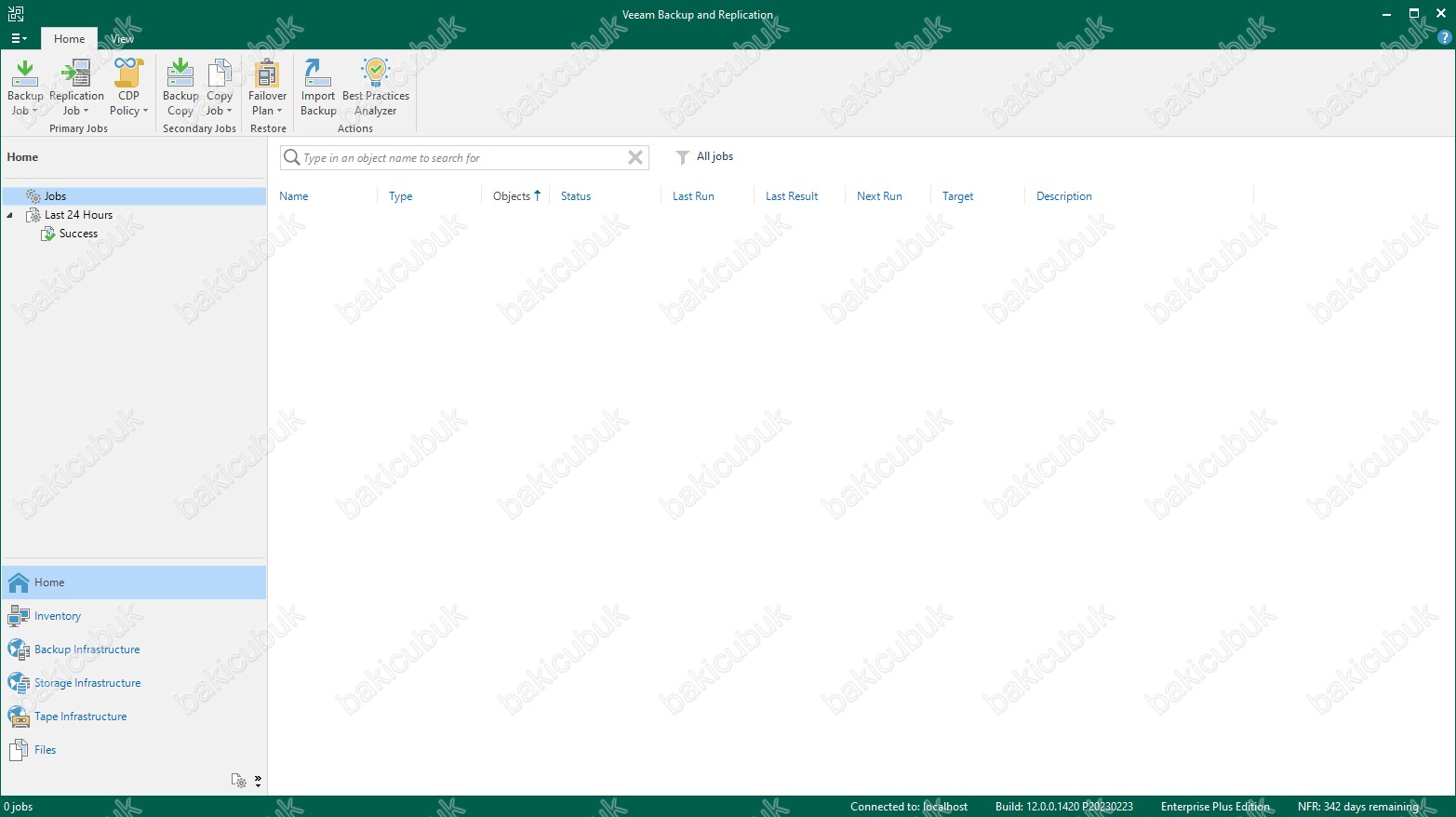Click NFR: 342 days remaining
Screen dimensions: 1456x817
pos(1358,807)
